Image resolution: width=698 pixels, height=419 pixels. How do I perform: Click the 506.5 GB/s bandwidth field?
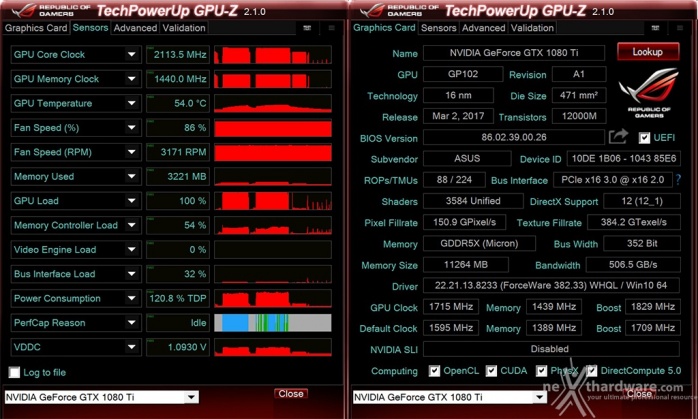point(633,264)
